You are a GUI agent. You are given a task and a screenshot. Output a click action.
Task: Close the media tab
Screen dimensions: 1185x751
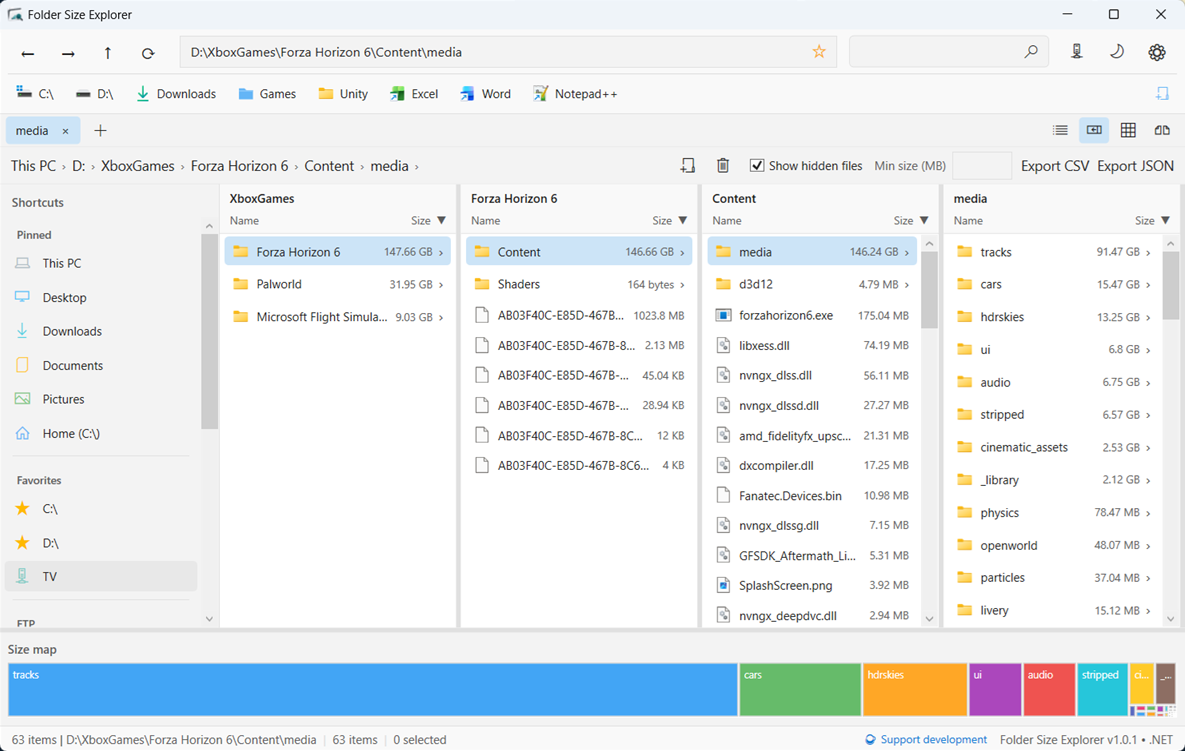coord(66,131)
